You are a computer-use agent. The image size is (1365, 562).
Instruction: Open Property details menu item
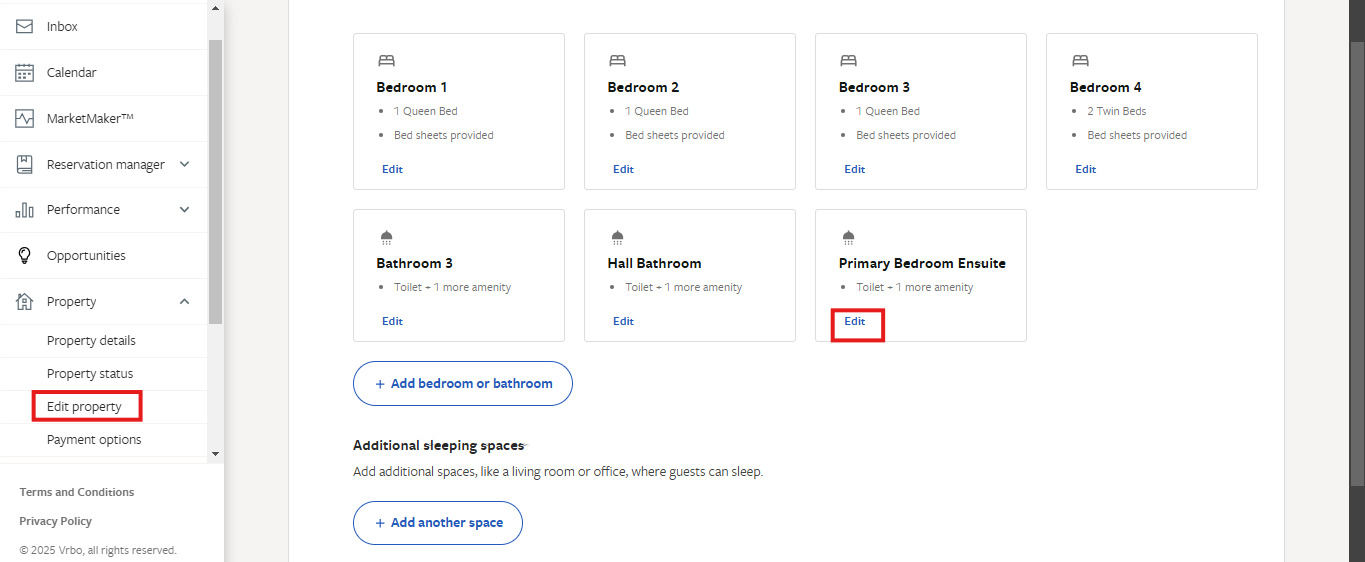[91, 341]
